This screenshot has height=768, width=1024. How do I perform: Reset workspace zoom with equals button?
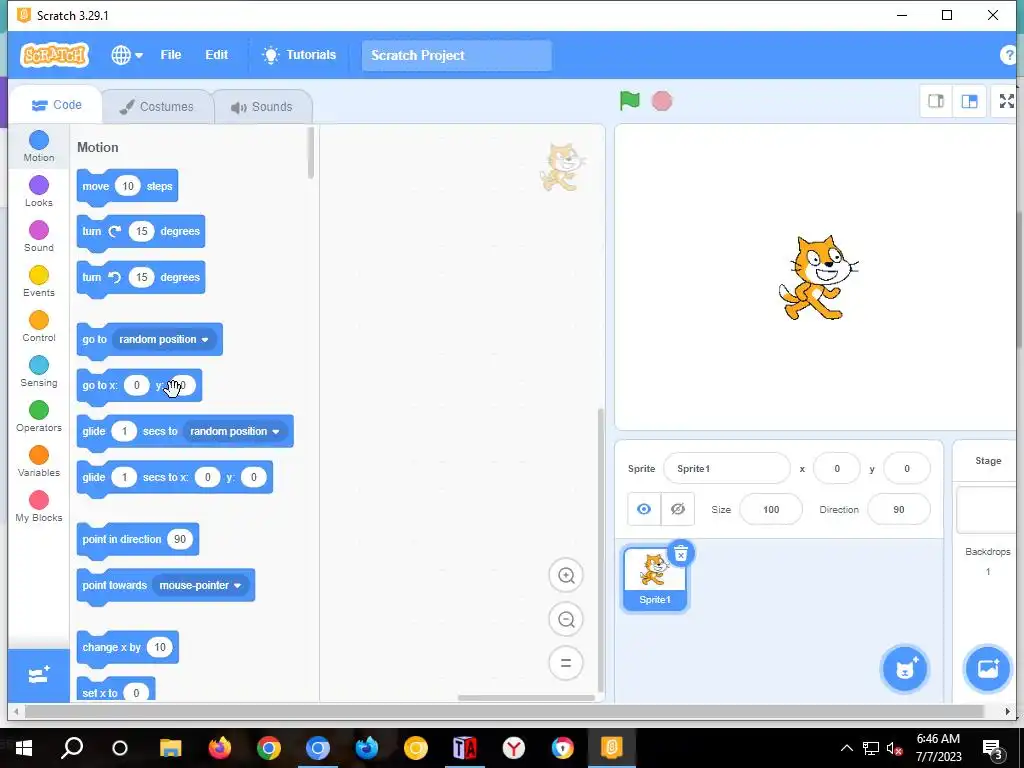(x=566, y=663)
